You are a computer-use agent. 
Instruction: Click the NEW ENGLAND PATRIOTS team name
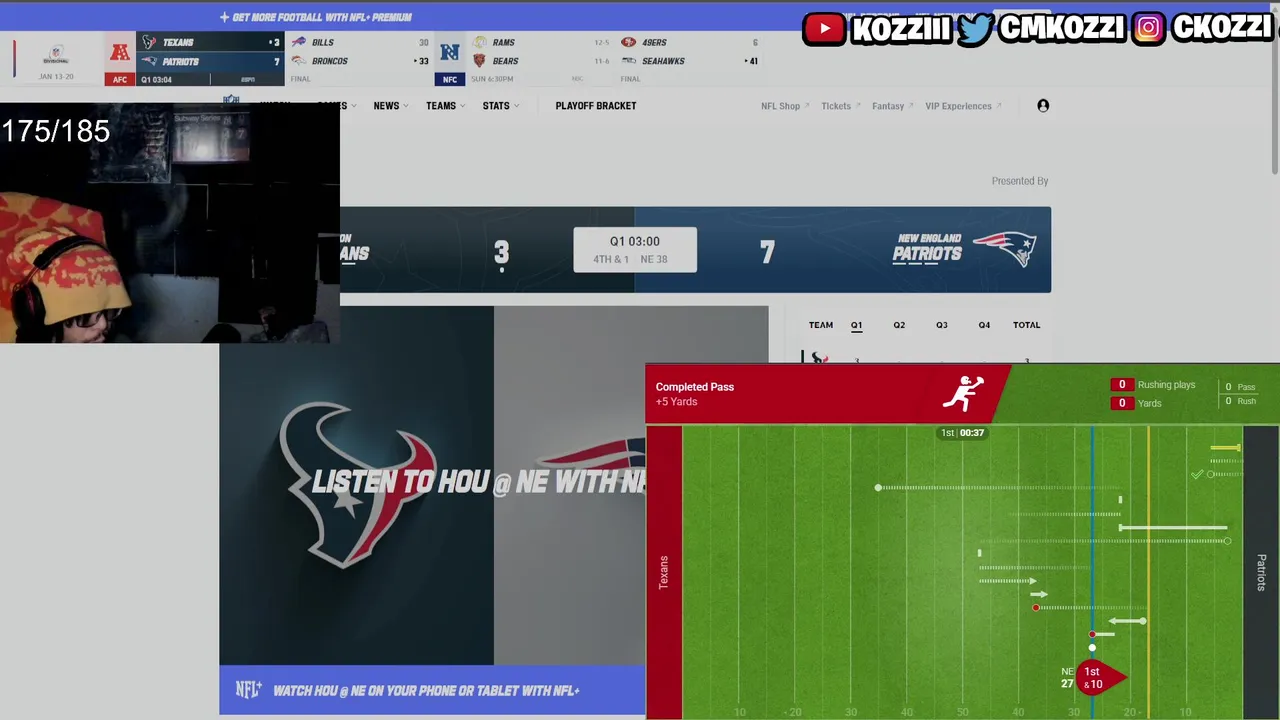click(927, 247)
